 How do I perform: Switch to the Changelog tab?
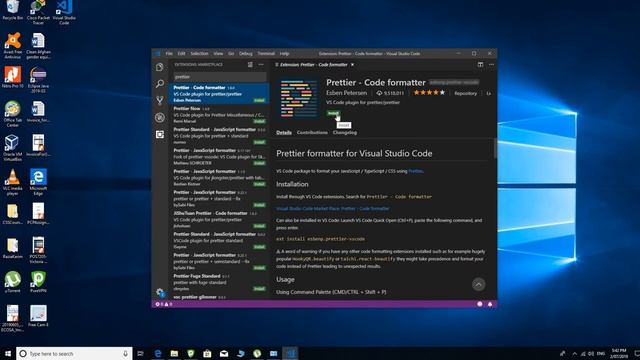(344, 132)
